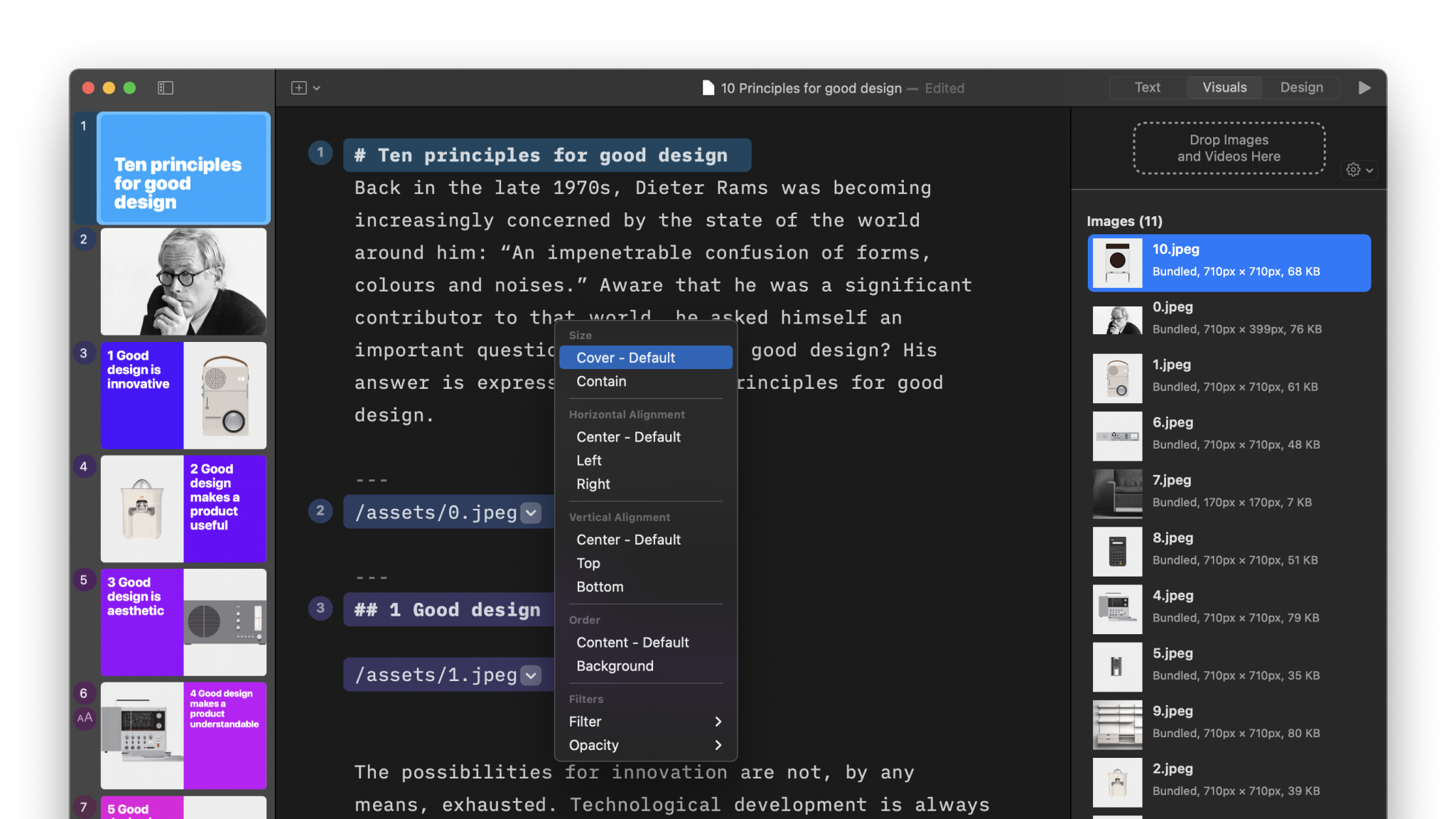Viewport: 1456px width, 819px height.
Task: Open slide 2 portrait thumbnail
Action: coord(183,282)
